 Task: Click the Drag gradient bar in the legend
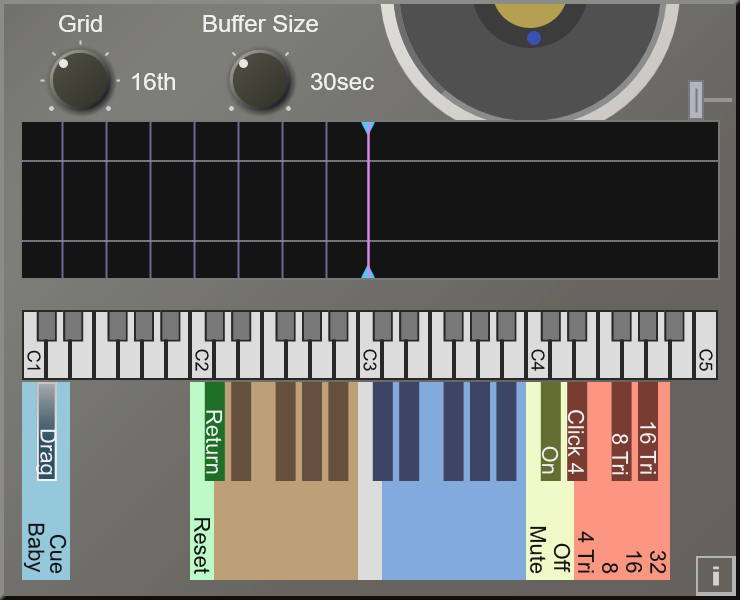tap(47, 432)
